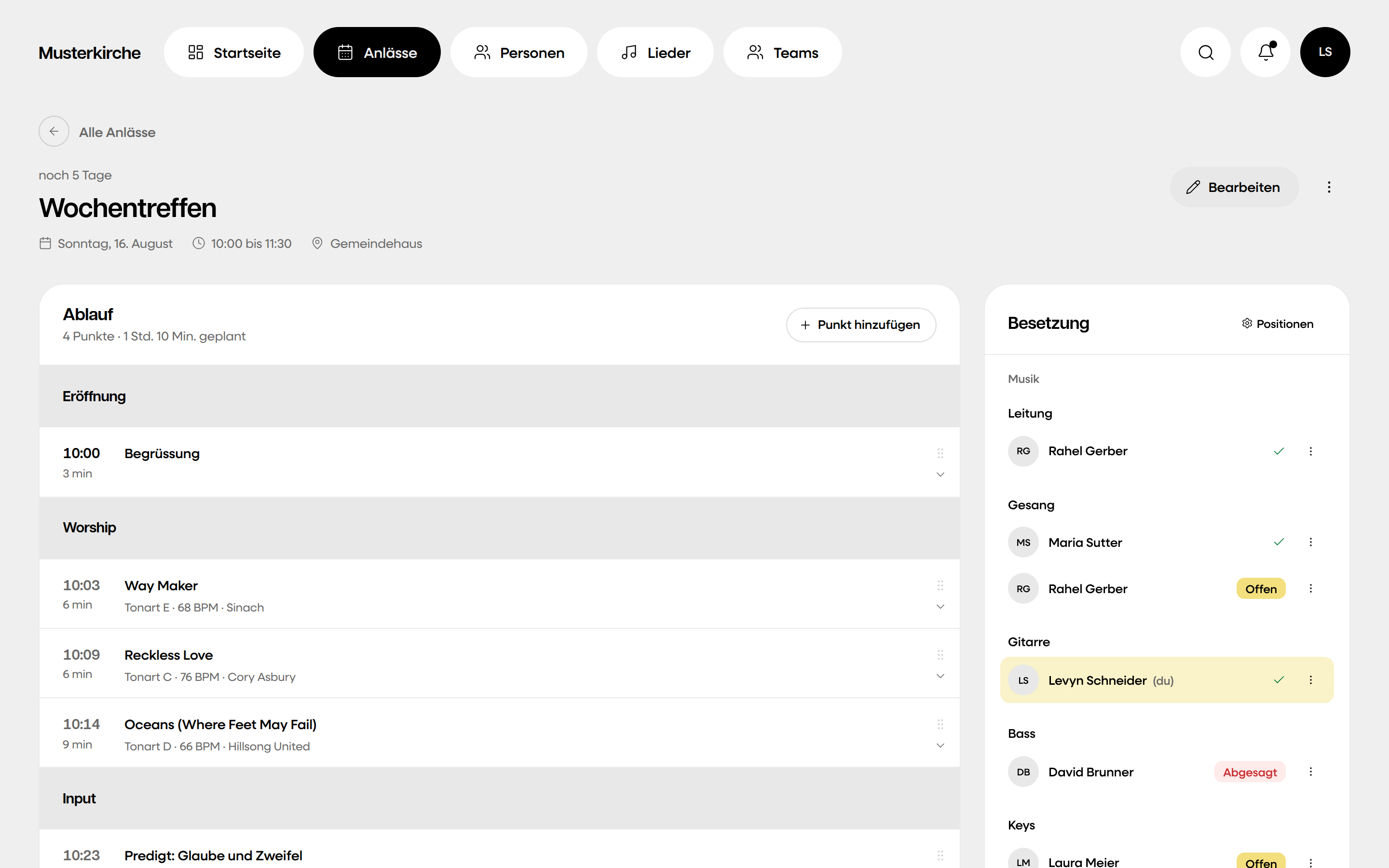Screen dimensions: 1389x868
Task: Click the Bearbeiten button
Action: click(1234, 187)
